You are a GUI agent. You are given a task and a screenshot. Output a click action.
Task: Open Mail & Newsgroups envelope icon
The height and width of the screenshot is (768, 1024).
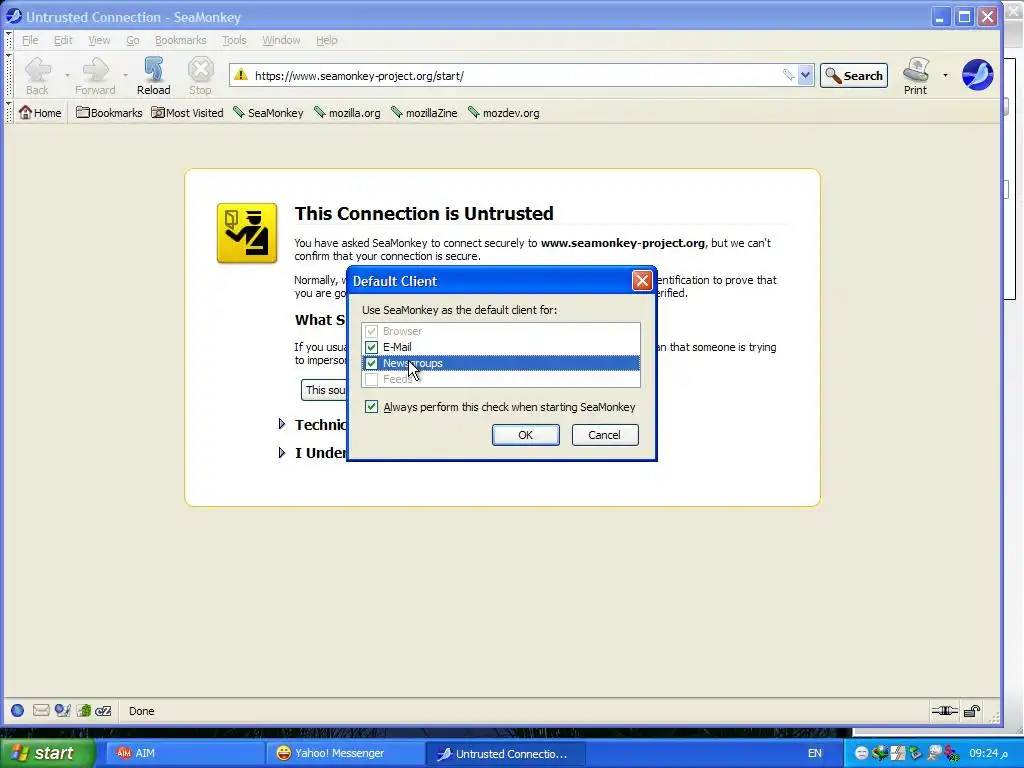click(41, 711)
